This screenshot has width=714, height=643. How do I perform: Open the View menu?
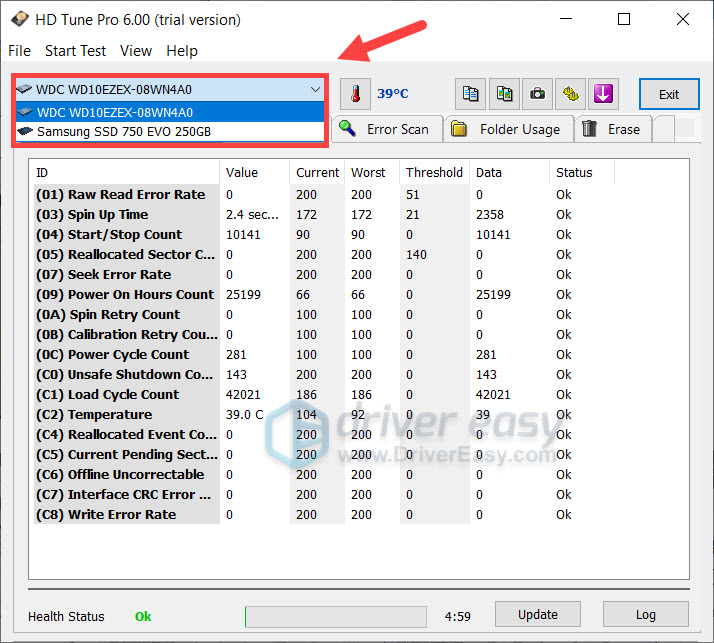[136, 51]
